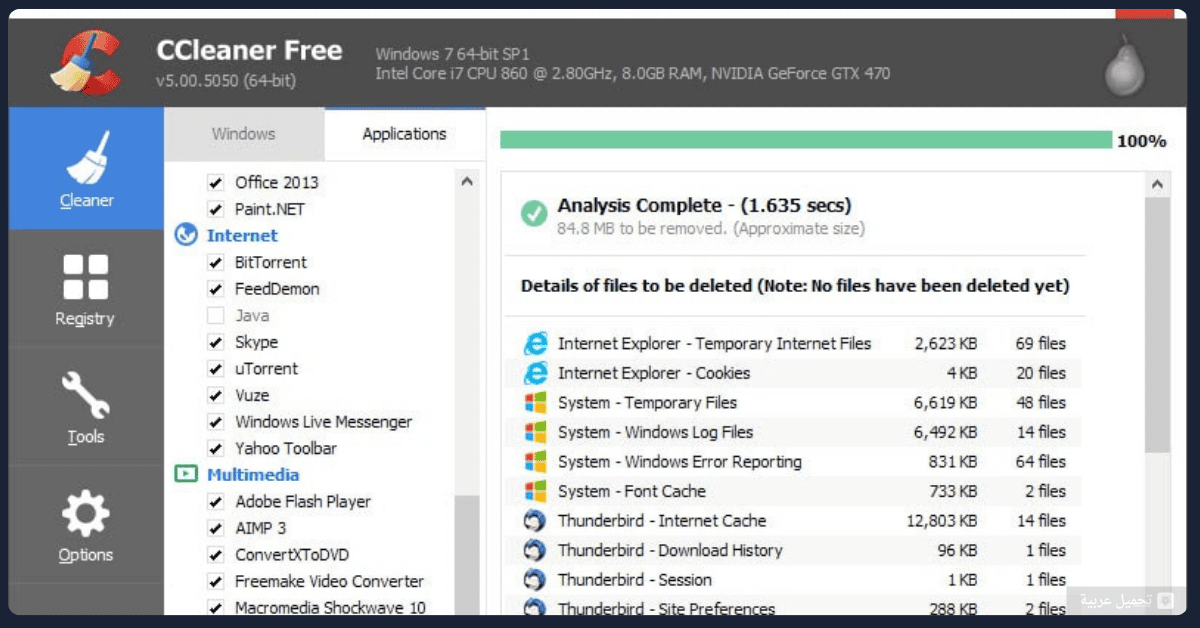Viewport: 1200px width, 628px height.
Task: Click the Multimedia category heading
Action: (253, 475)
